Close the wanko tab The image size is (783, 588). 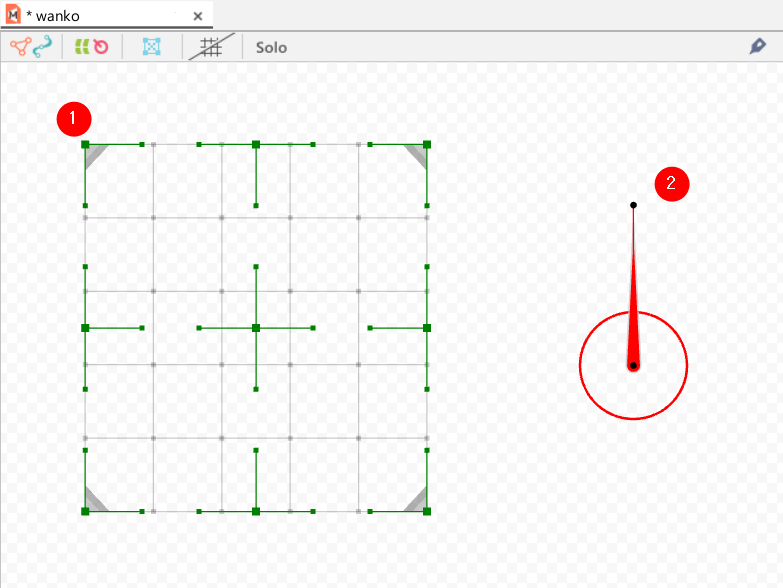pyautogui.click(x=198, y=16)
